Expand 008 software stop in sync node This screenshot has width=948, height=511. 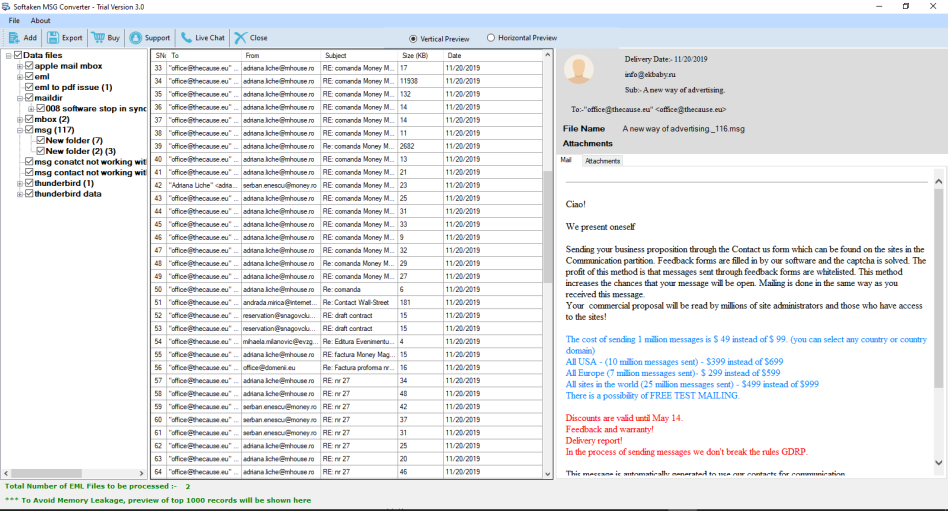[x=31, y=109]
